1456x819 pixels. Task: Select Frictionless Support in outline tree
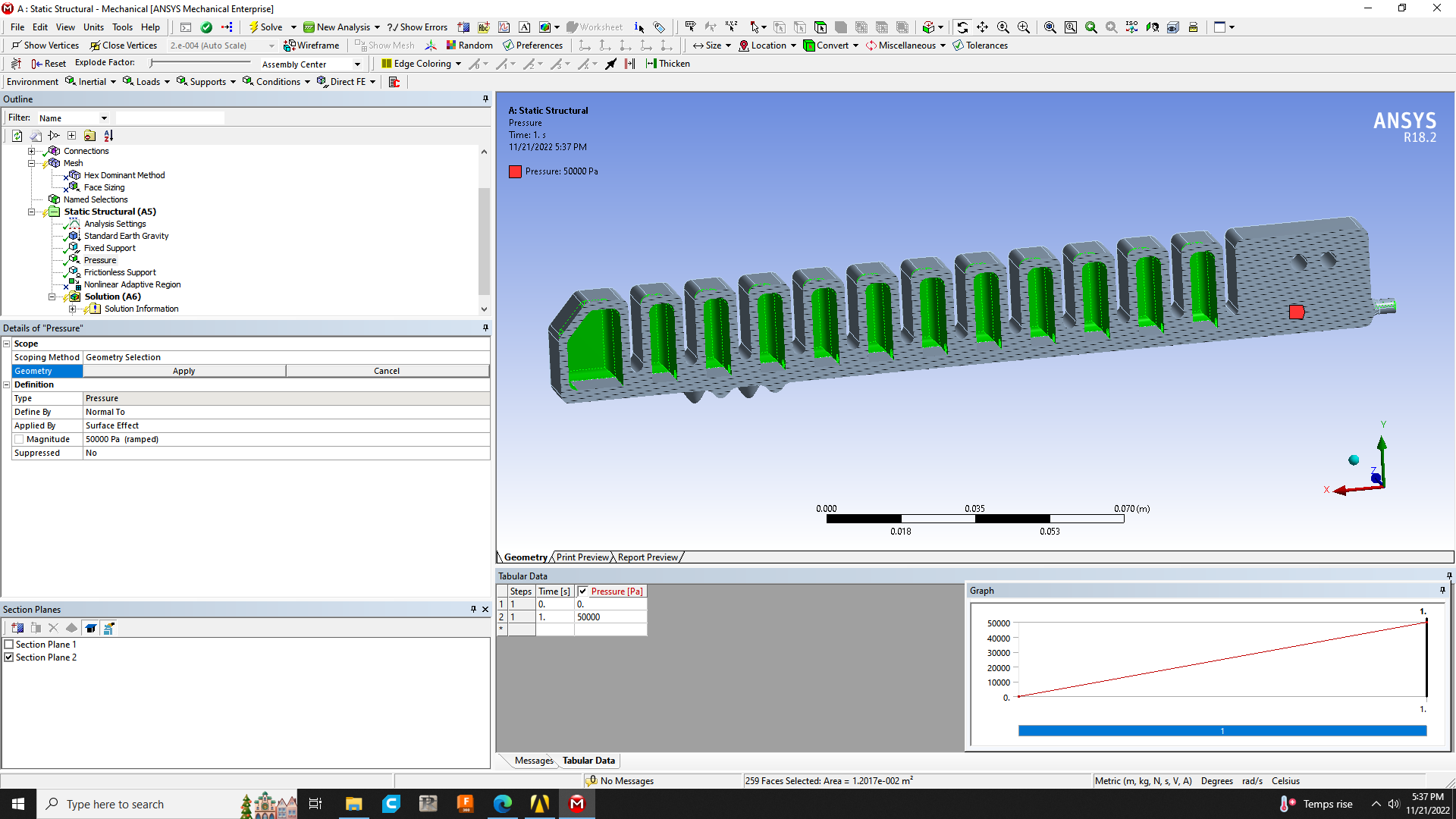tap(120, 272)
